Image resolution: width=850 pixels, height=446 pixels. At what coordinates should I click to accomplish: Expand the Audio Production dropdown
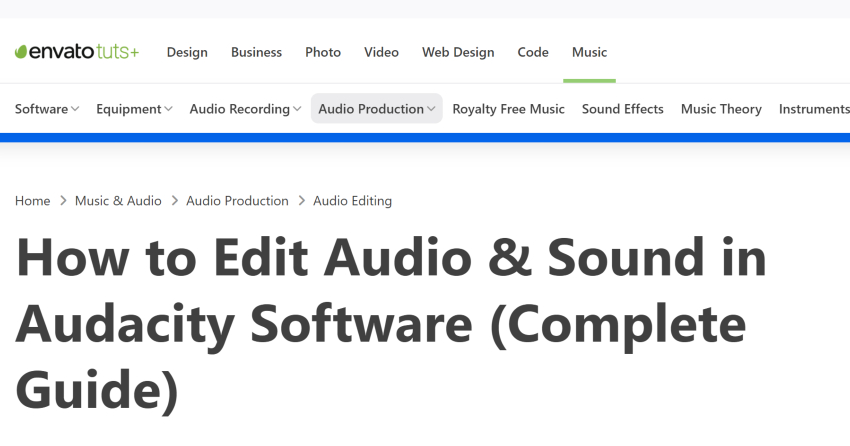click(x=377, y=109)
